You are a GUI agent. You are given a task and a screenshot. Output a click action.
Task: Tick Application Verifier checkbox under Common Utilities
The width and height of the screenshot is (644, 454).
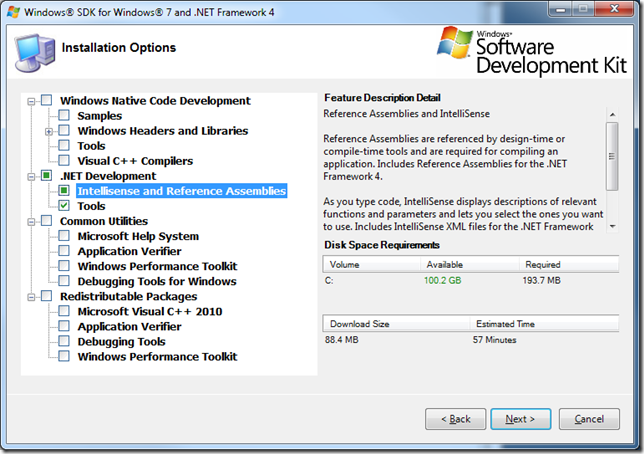pos(64,251)
